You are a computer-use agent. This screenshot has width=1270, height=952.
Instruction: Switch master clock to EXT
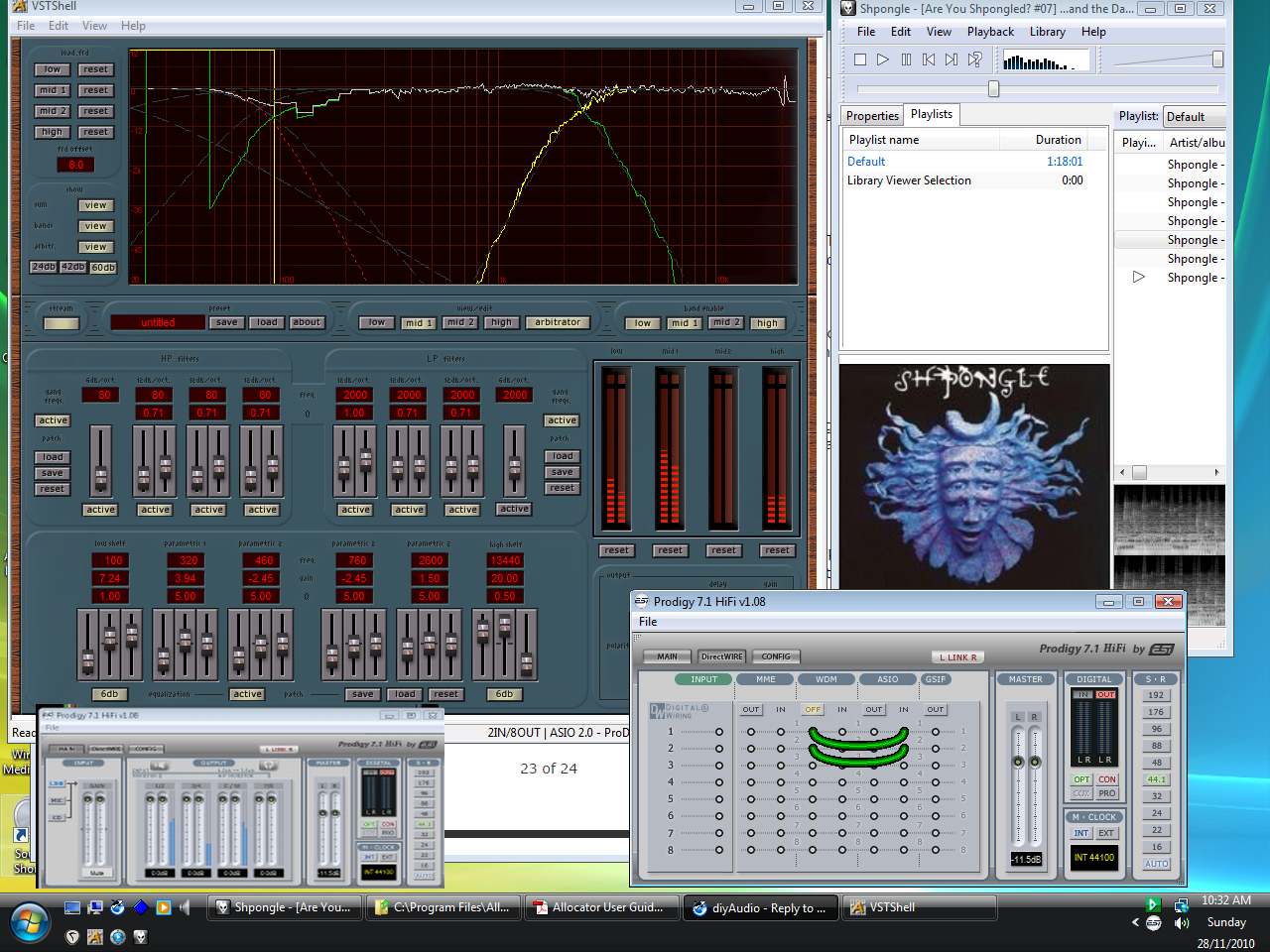1106,833
